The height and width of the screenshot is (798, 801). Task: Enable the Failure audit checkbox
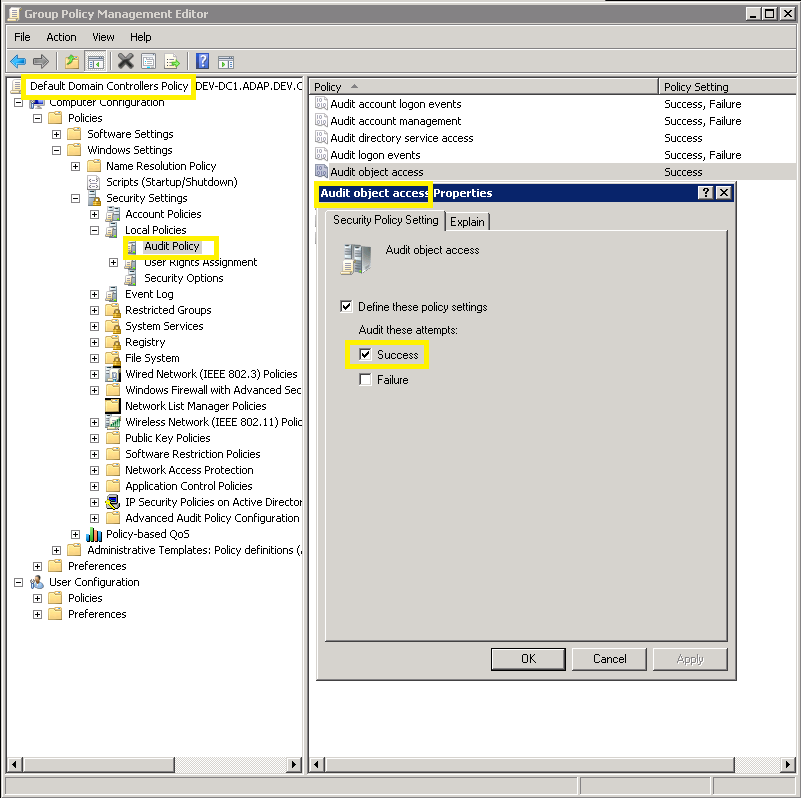[366, 379]
